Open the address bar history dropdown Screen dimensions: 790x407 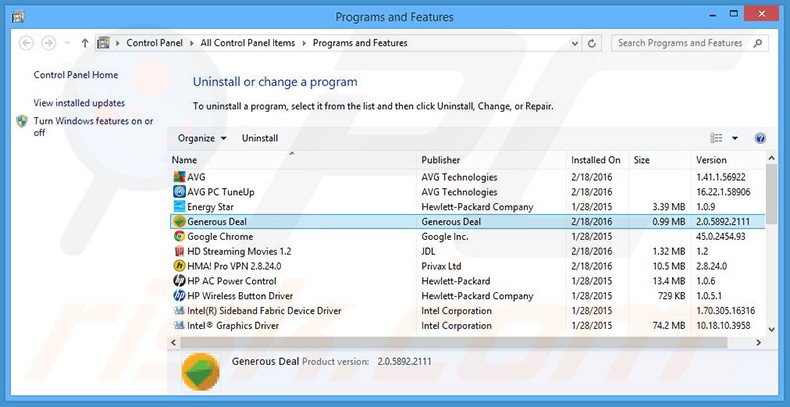pos(575,44)
